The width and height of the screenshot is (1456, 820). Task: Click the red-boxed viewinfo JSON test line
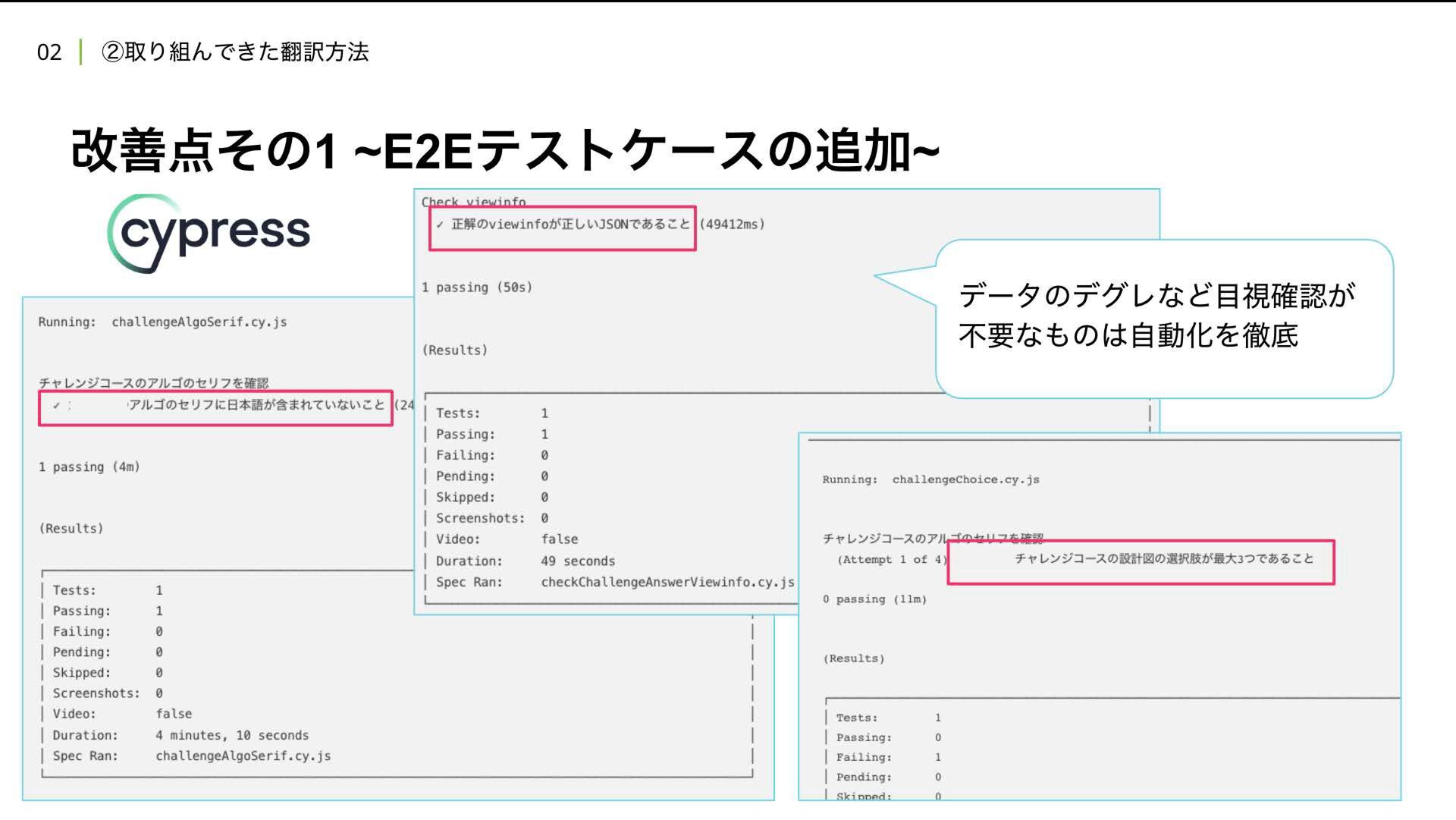570,225
